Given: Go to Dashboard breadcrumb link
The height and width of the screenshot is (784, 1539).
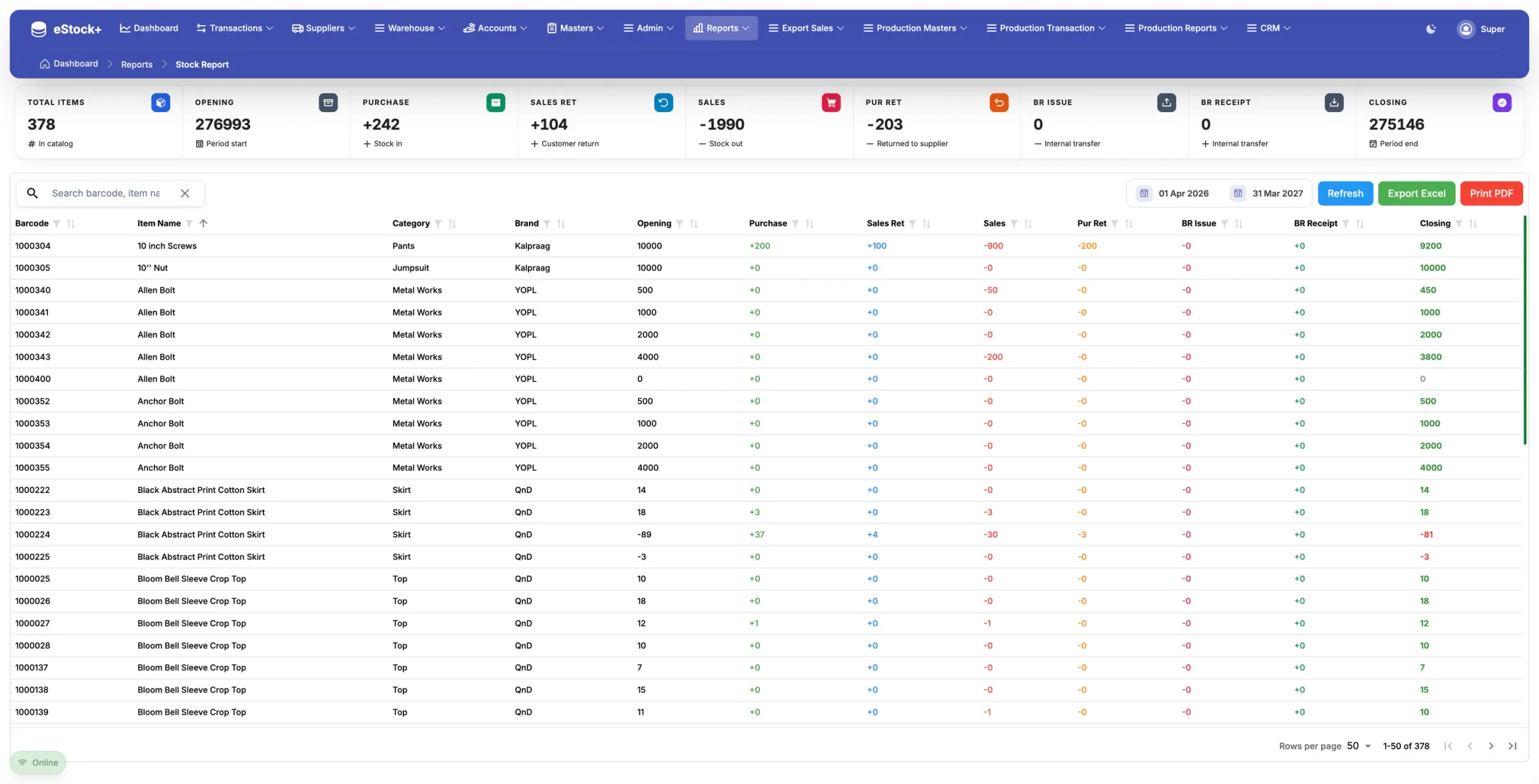Looking at the screenshot, I should pyautogui.click(x=76, y=64).
